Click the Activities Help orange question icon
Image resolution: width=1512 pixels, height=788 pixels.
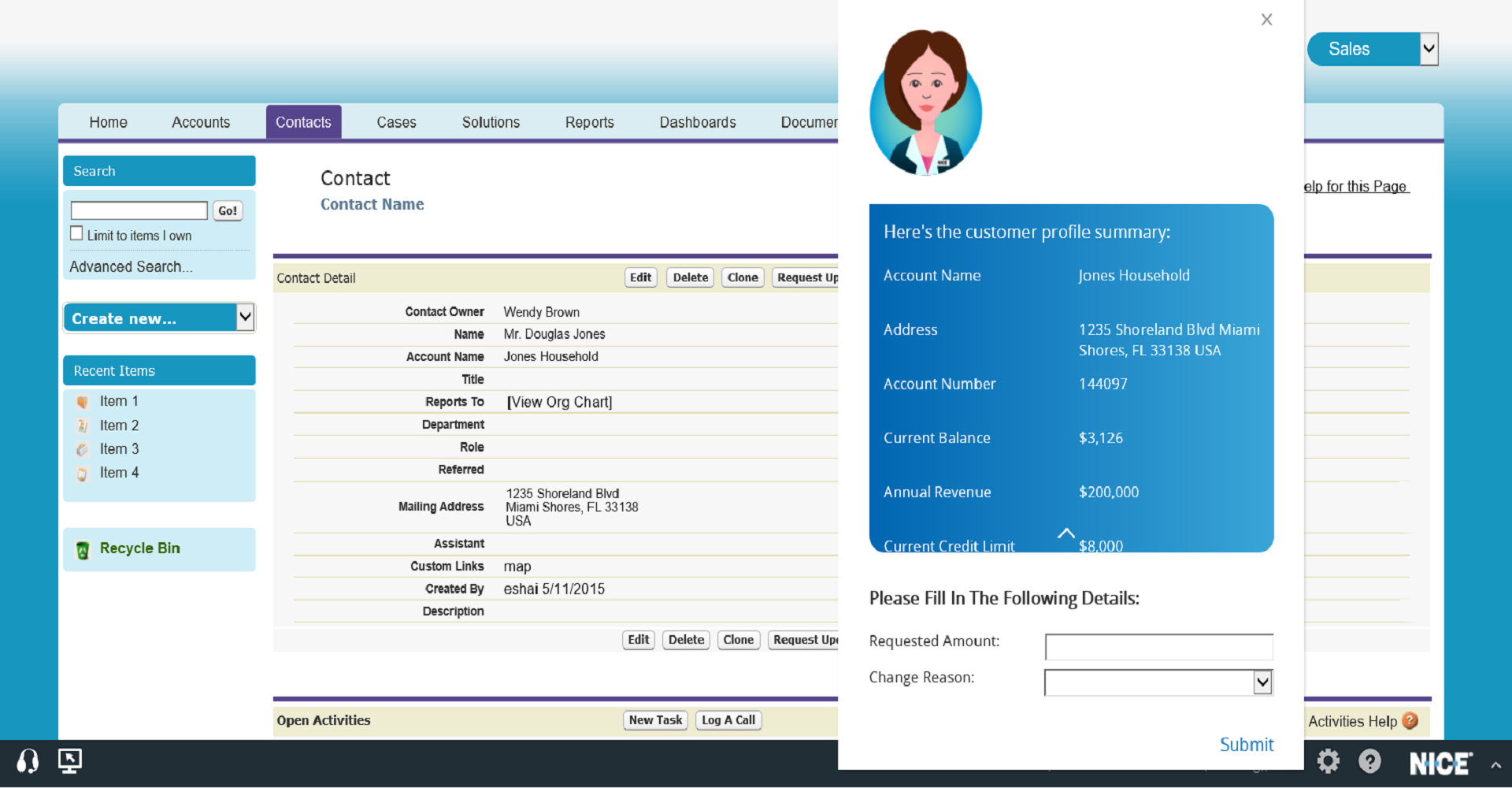(1410, 720)
